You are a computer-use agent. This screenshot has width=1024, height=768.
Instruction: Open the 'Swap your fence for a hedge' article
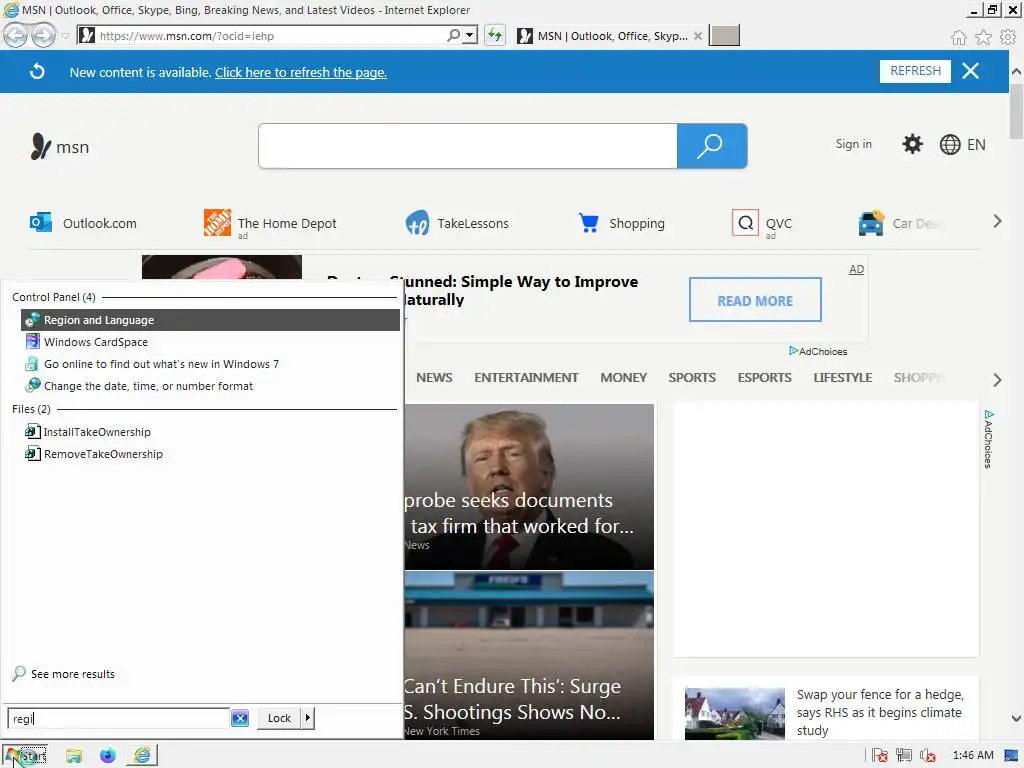pos(880,712)
